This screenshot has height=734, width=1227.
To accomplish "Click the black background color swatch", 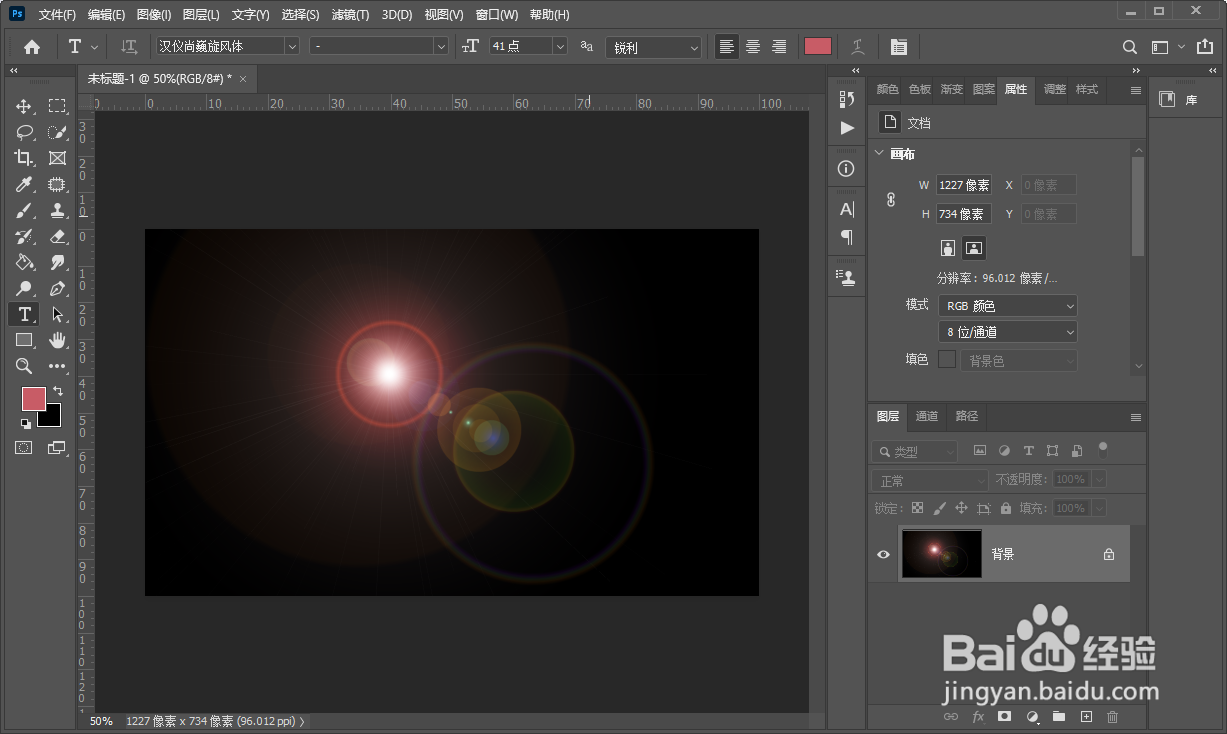I will (x=52, y=418).
